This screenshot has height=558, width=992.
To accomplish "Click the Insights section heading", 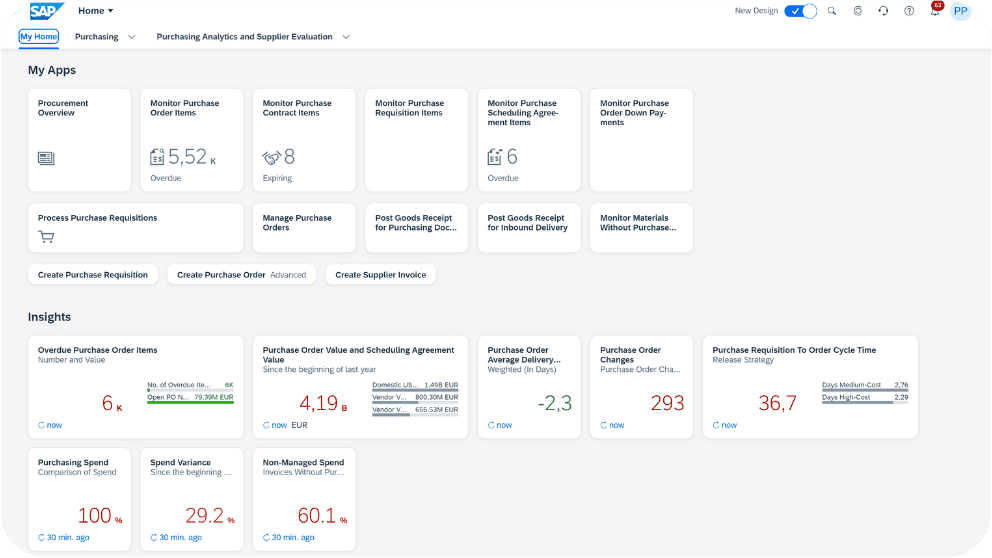I will [49, 317].
